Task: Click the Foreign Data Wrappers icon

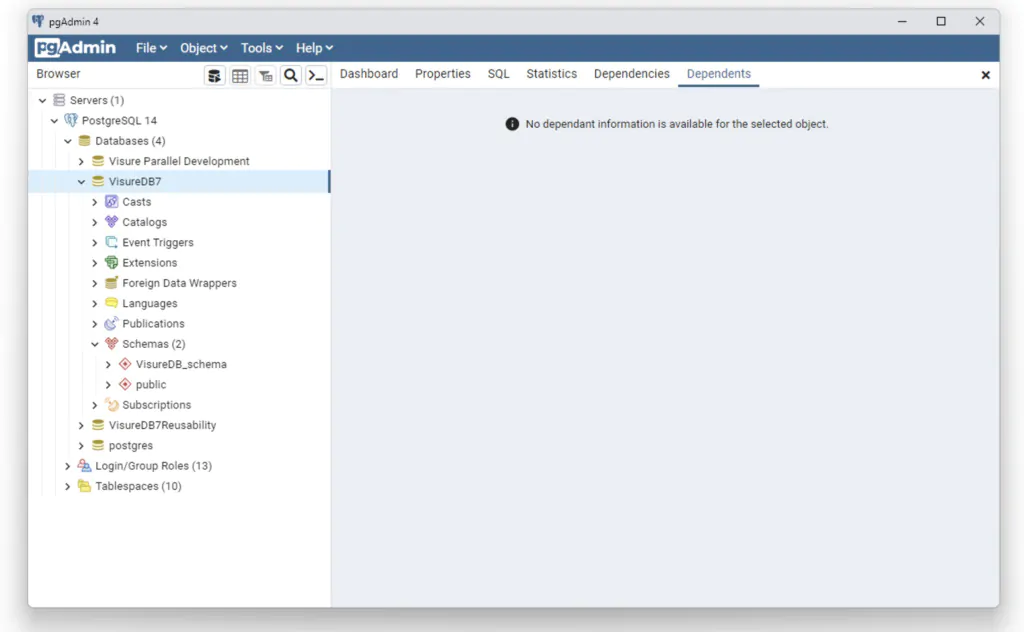Action: coord(112,283)
